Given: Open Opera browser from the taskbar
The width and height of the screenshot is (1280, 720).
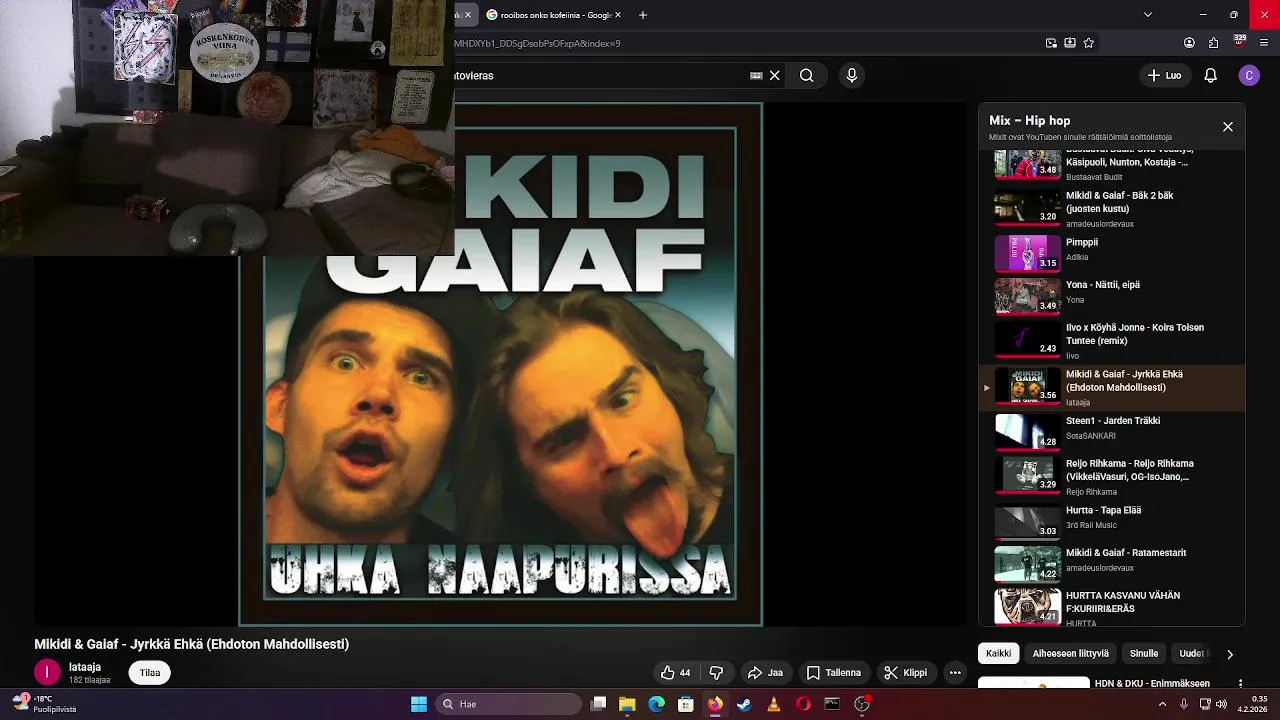Looking at the screenshot, I should (x=803, y=704).
